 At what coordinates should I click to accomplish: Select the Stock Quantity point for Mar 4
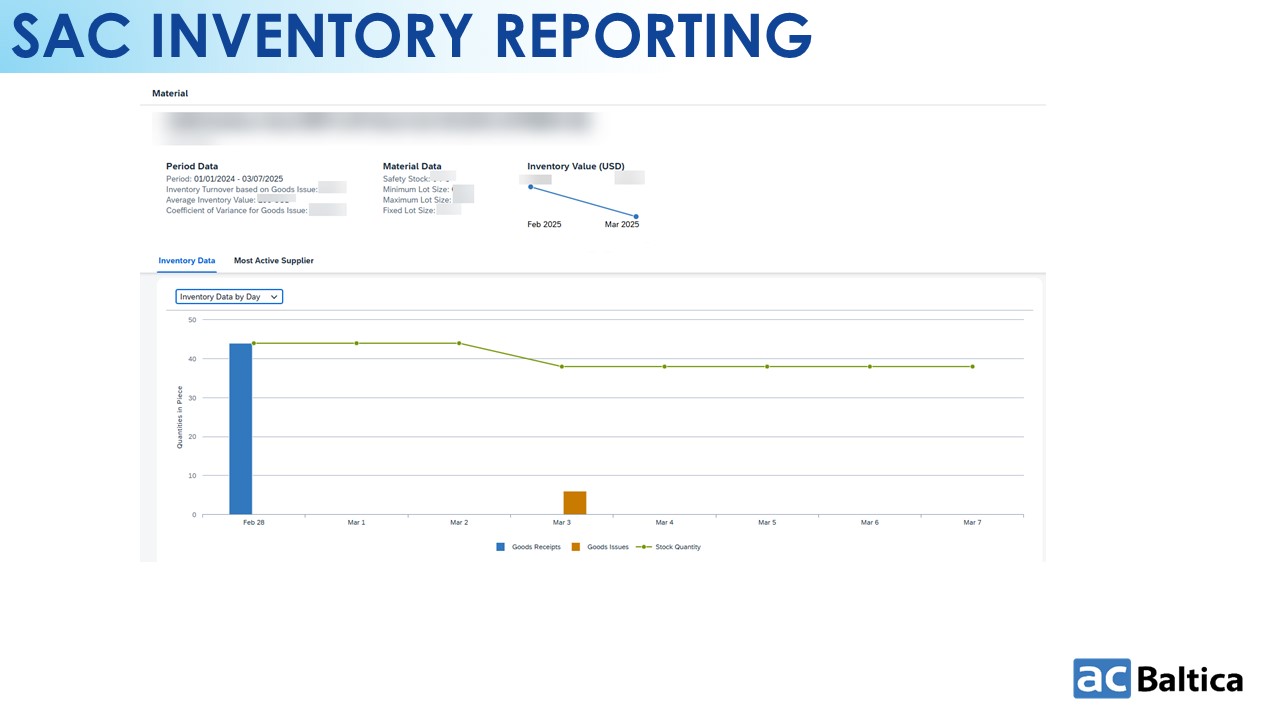pyautogui.click(x=664, y=367)
